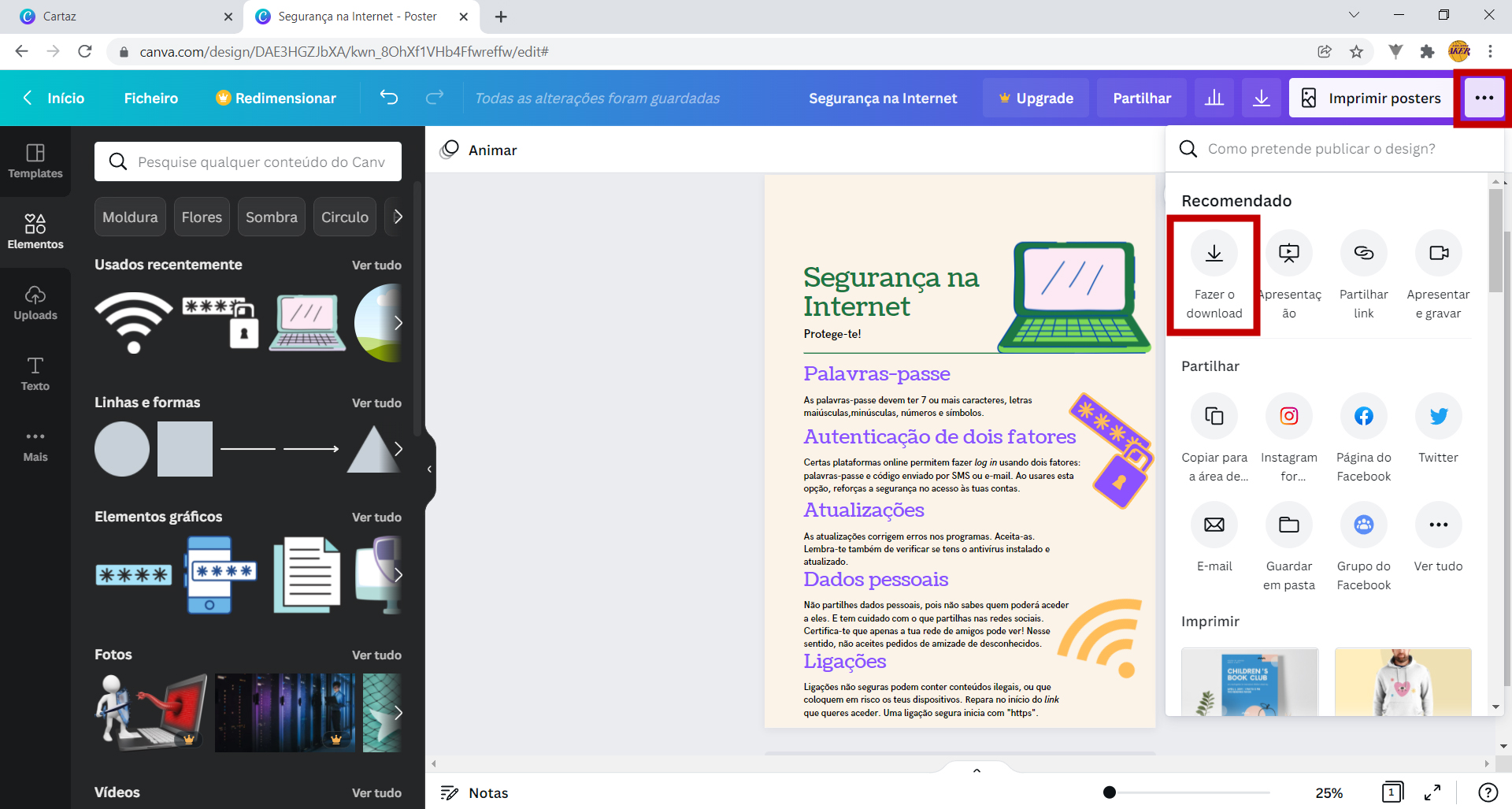The width and height of the screenshot is (1512, 809).
Task: Undo the last change
Action: point(389,98)
